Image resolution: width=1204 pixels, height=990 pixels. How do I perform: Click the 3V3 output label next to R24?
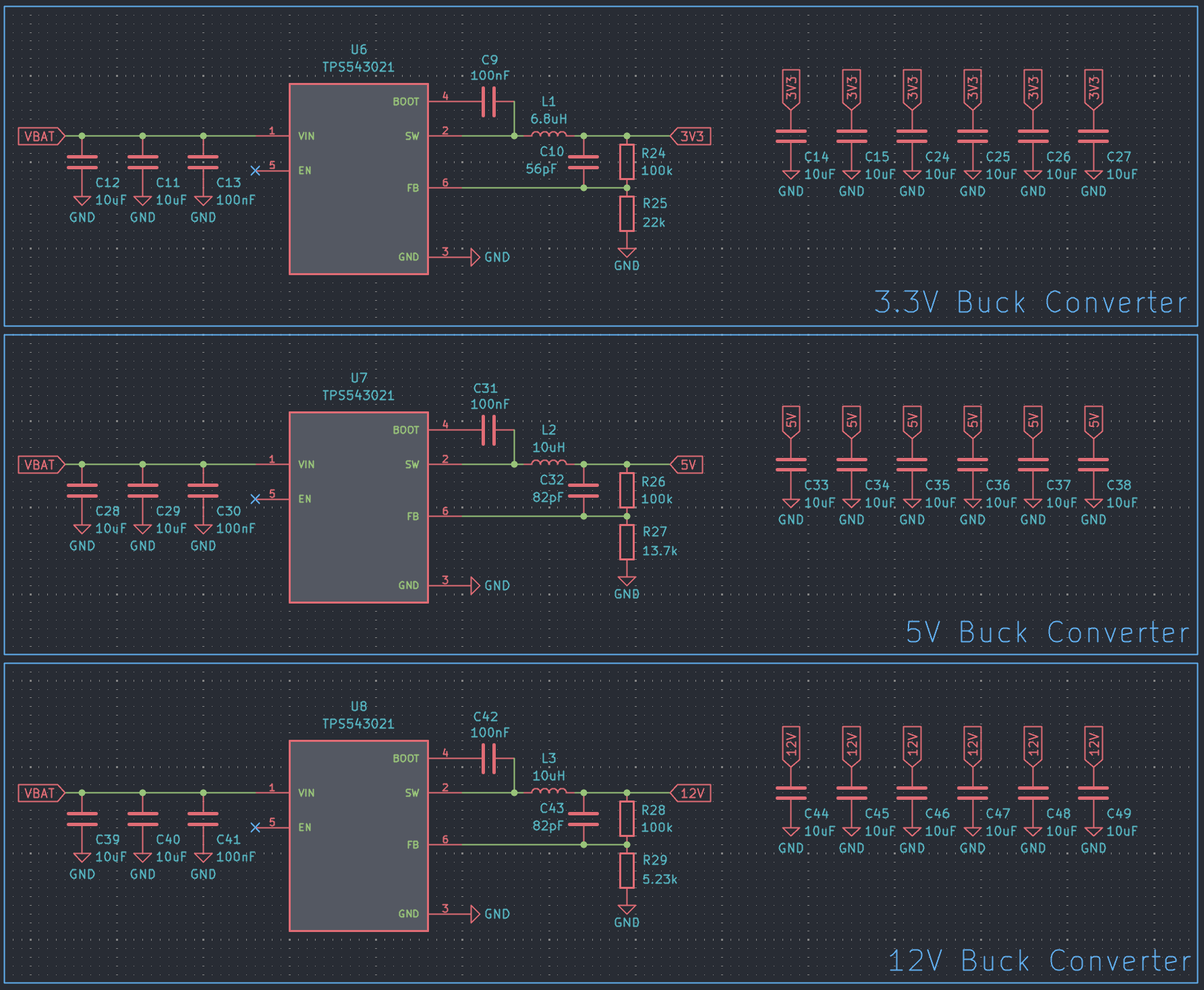pyautogui.click(x=691, y=136)
